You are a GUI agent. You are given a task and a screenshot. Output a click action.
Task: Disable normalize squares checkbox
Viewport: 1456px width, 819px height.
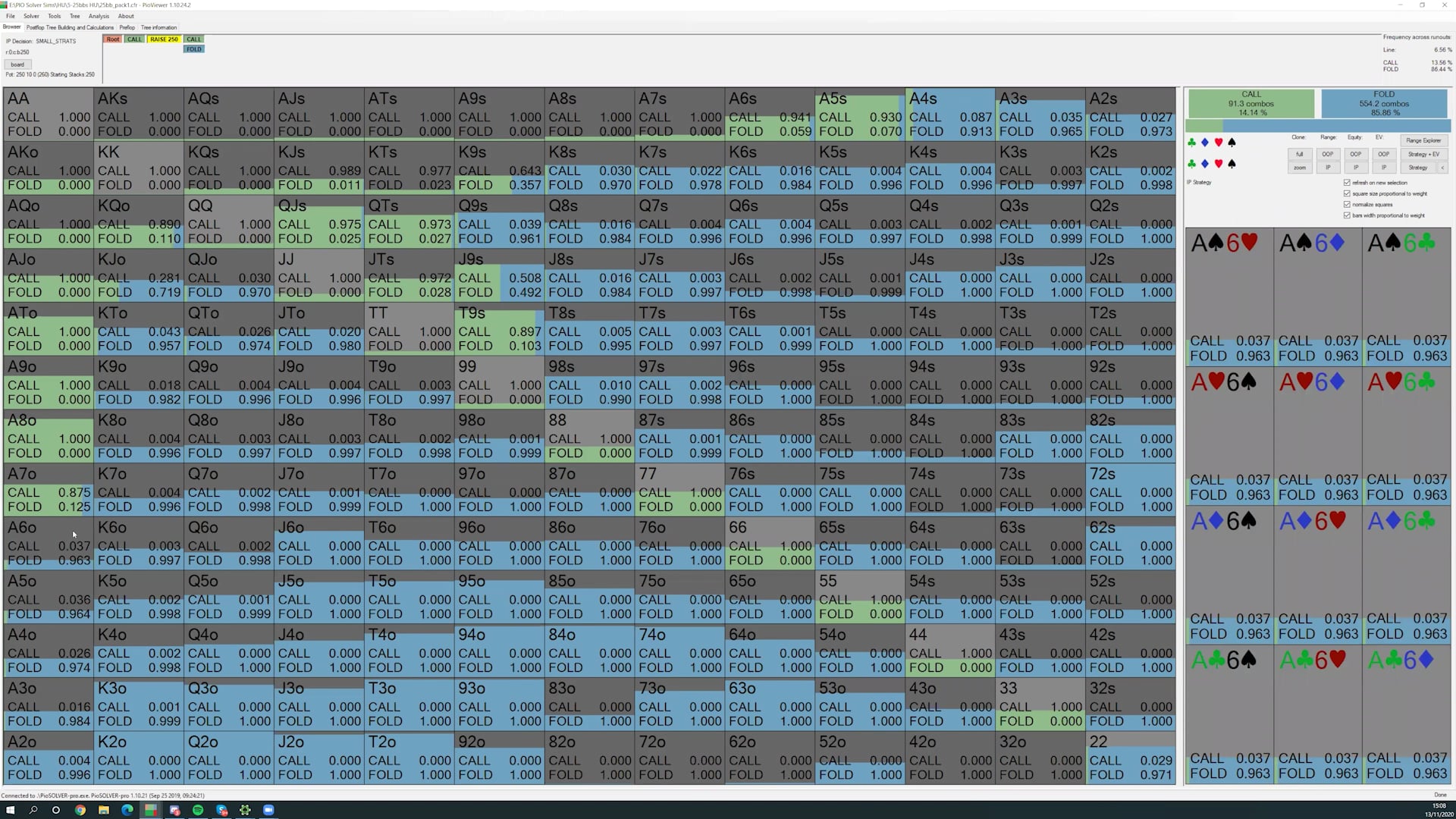pos(1347,205)
